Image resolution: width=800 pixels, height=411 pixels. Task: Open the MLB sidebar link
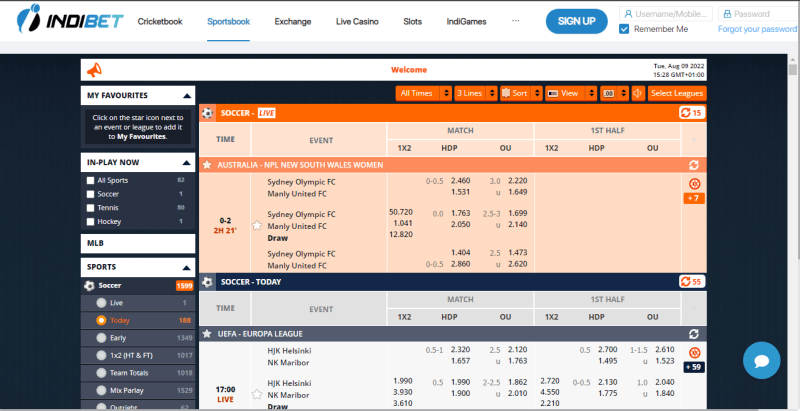tap(138, 243)
